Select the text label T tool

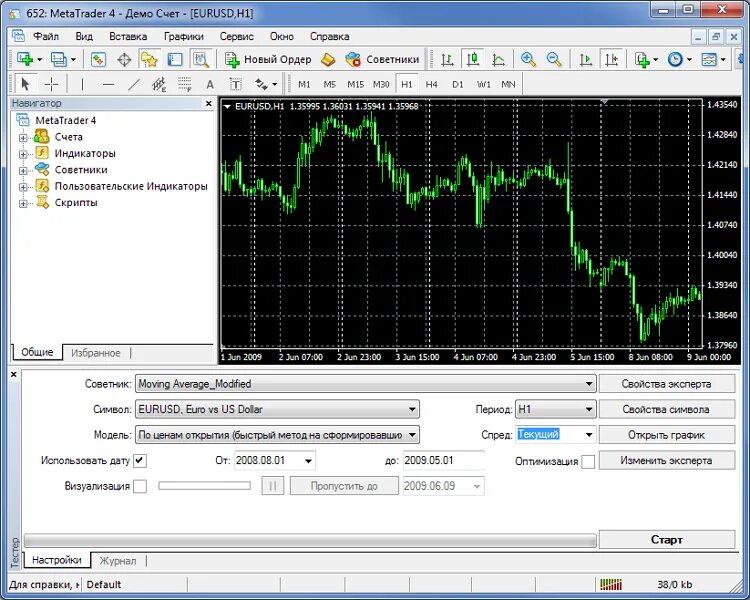[235, 85]
